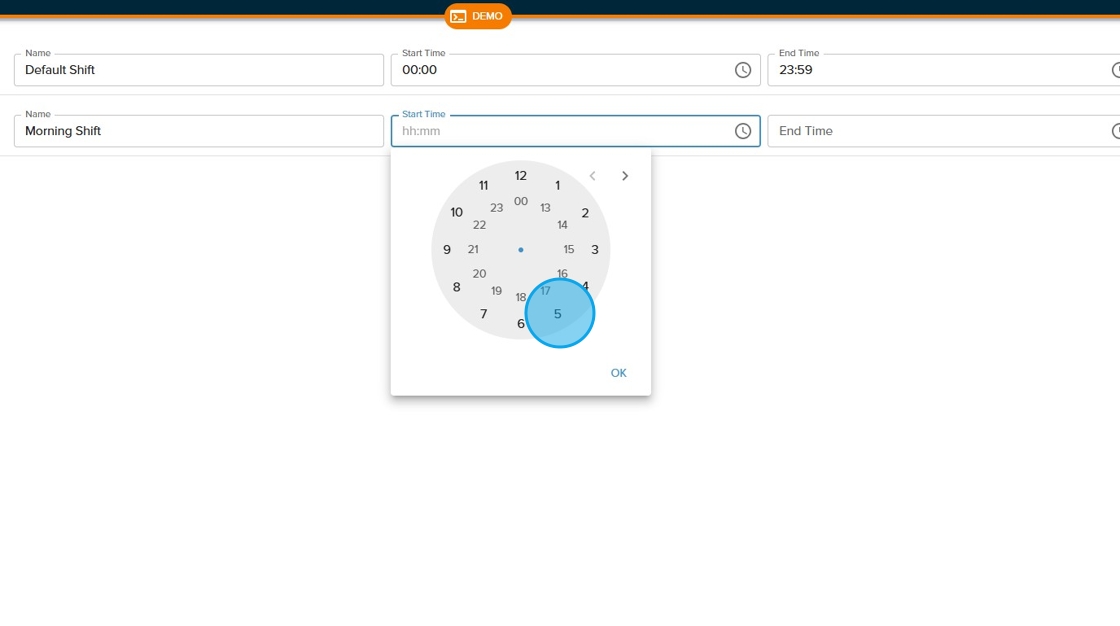Screen dimensions: 1120x626
Task: Select hour 21 on the inner ring
Action: [x=473, y=250]
